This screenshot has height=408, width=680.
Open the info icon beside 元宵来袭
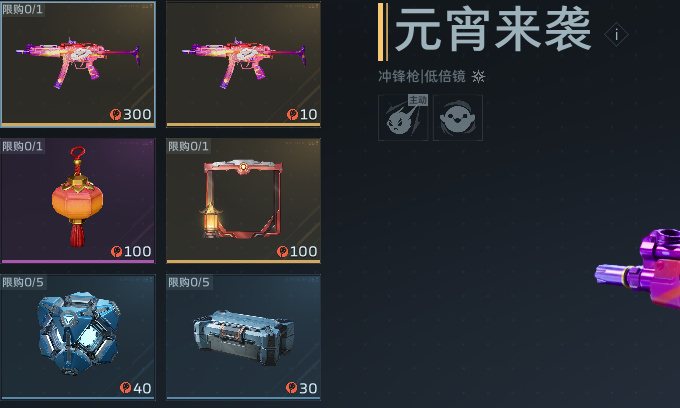click(x=616, y=34)
